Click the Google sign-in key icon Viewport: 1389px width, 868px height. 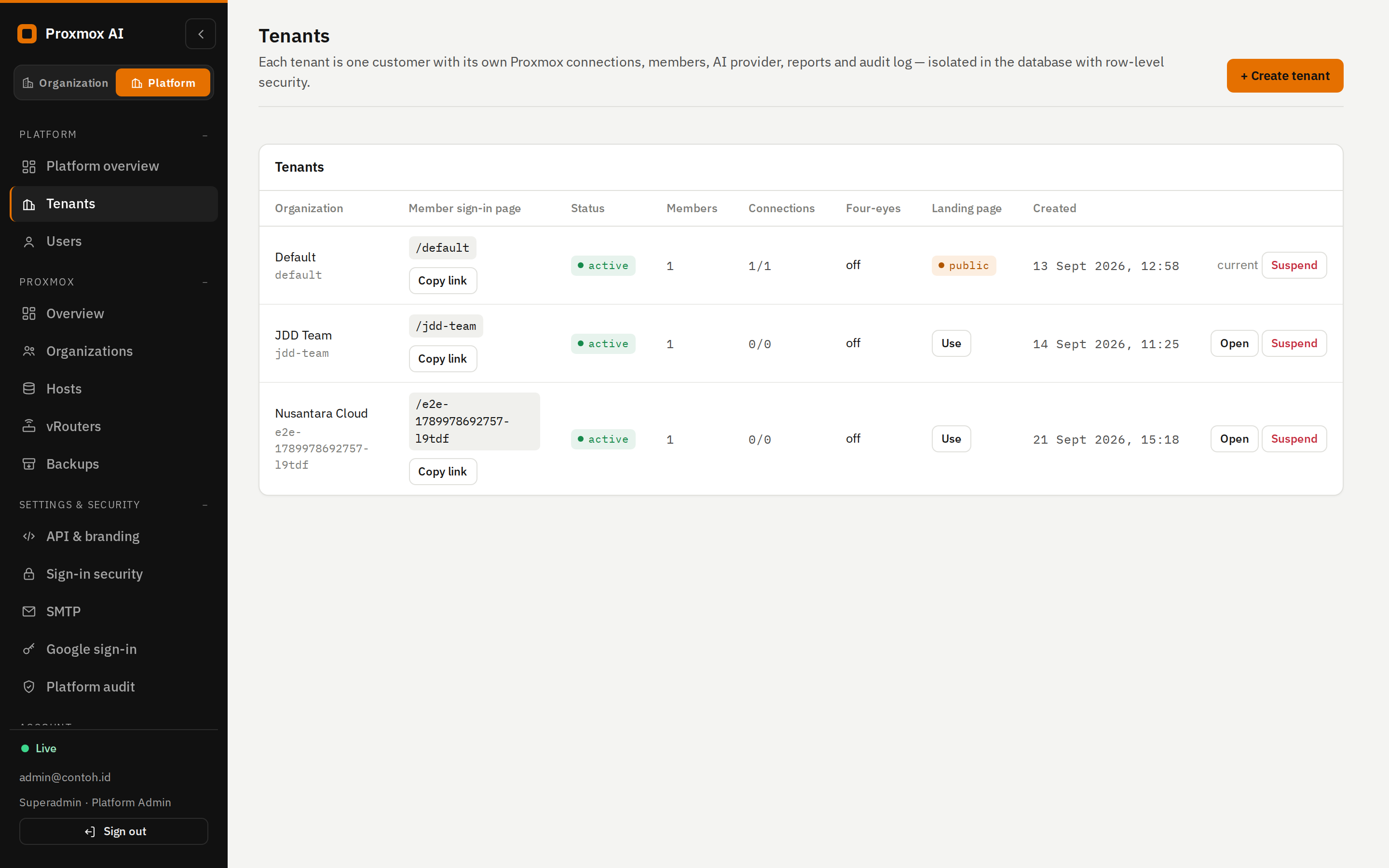(29, 649)
